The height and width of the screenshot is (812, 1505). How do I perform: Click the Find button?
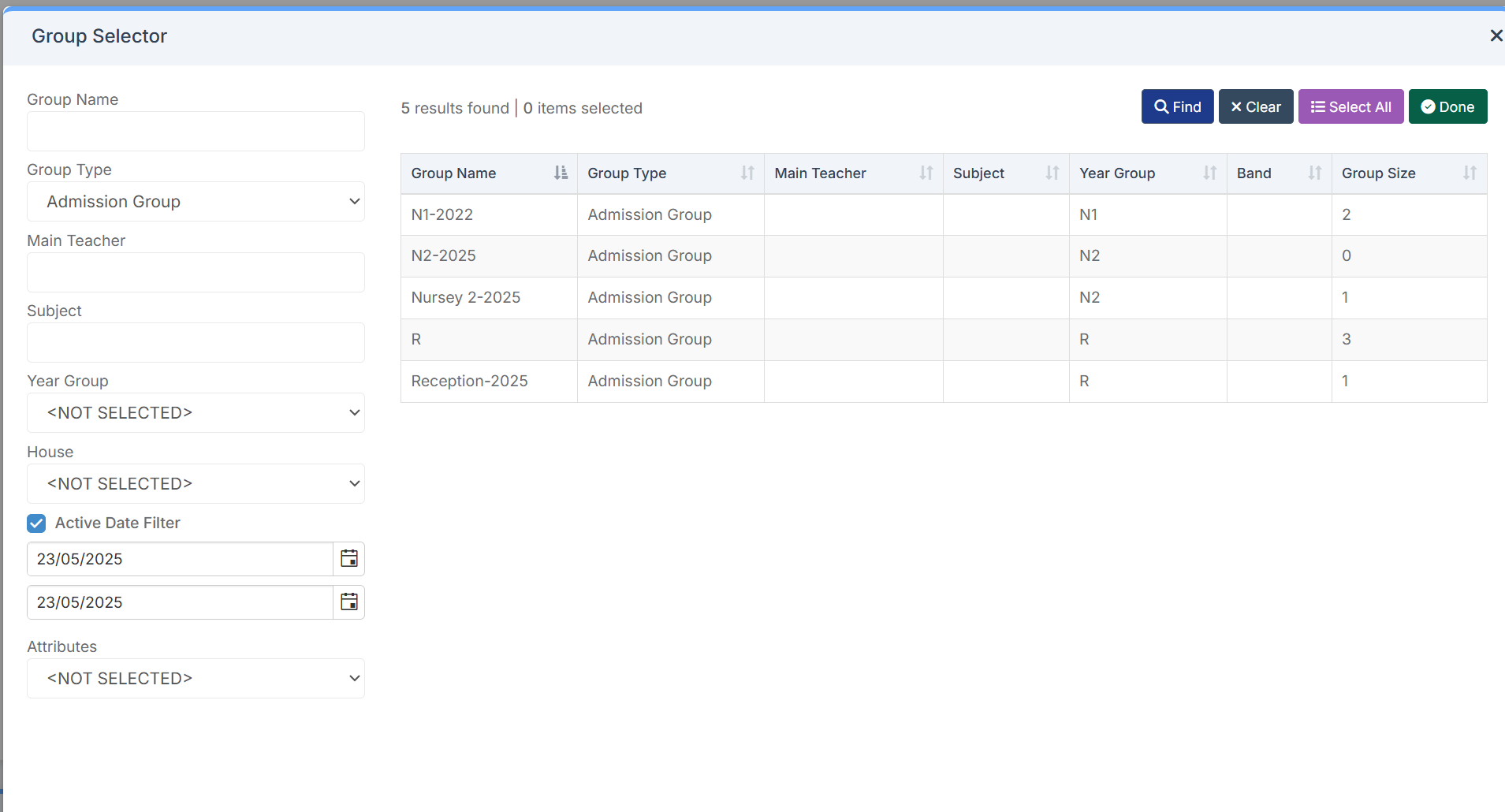click(1177, 107)
